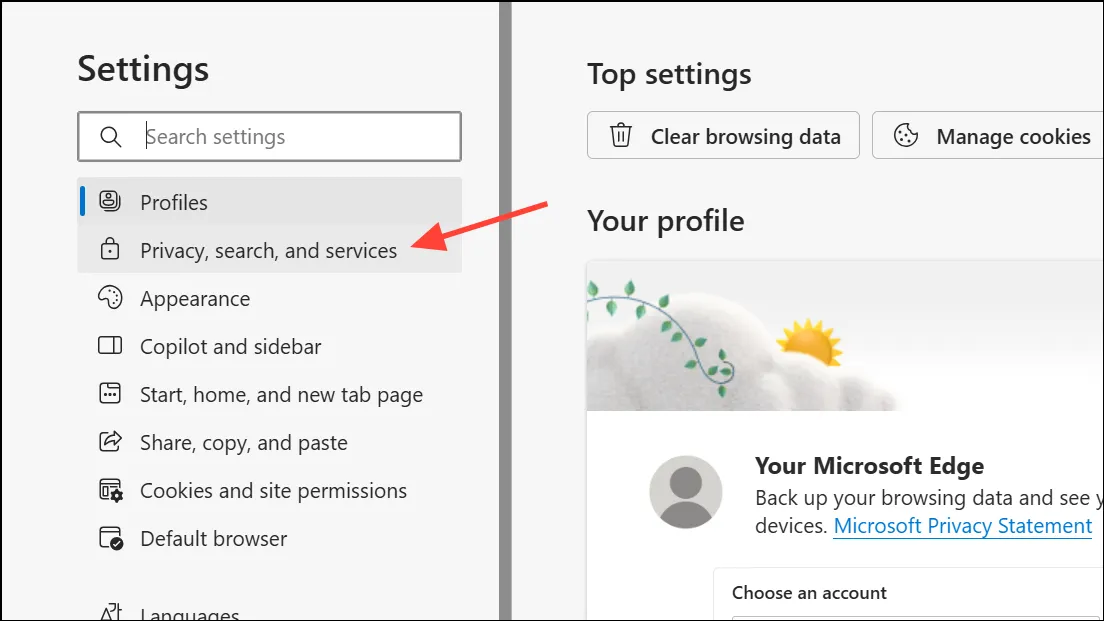Click the Share, copy, and paste icon
Viewport: 1104px width, 621px height.
click(x=110, y=441)
